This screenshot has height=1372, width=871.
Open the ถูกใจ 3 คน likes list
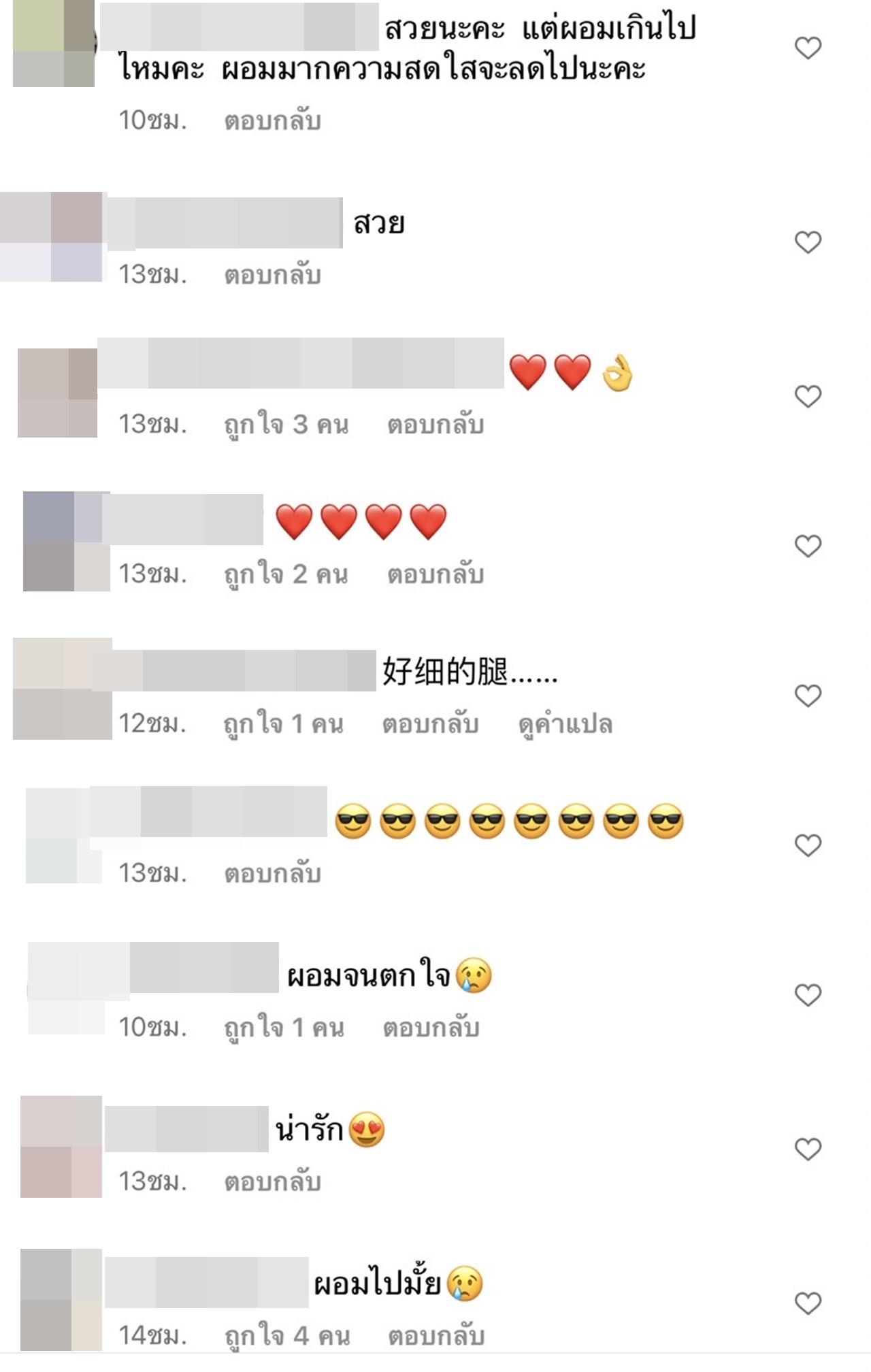[x=286, y=425]
